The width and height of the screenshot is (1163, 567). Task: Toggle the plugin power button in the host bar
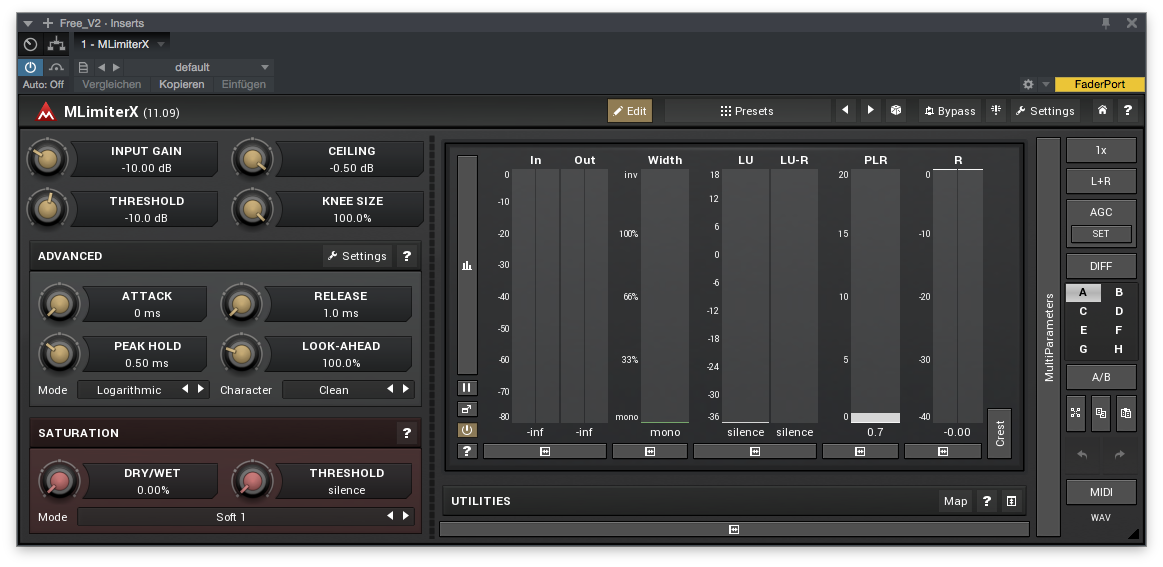(x=30, y=67)
